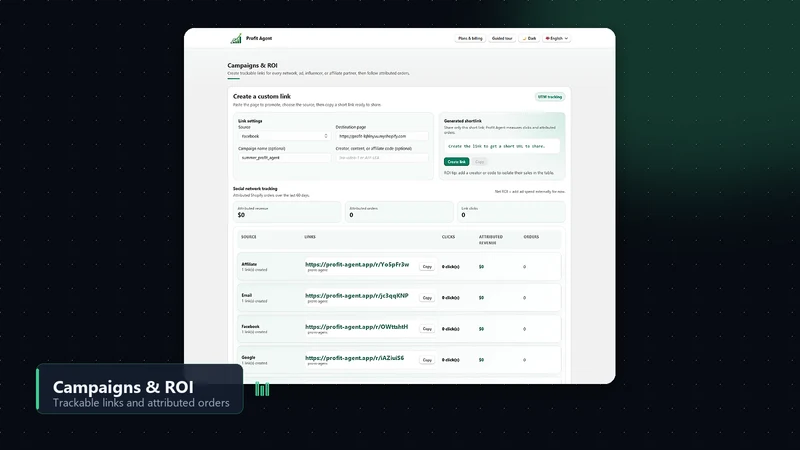Click the Facebook source name in table
Image resolution: width=800 pixels, height=450 pixels.
point(251,326)
